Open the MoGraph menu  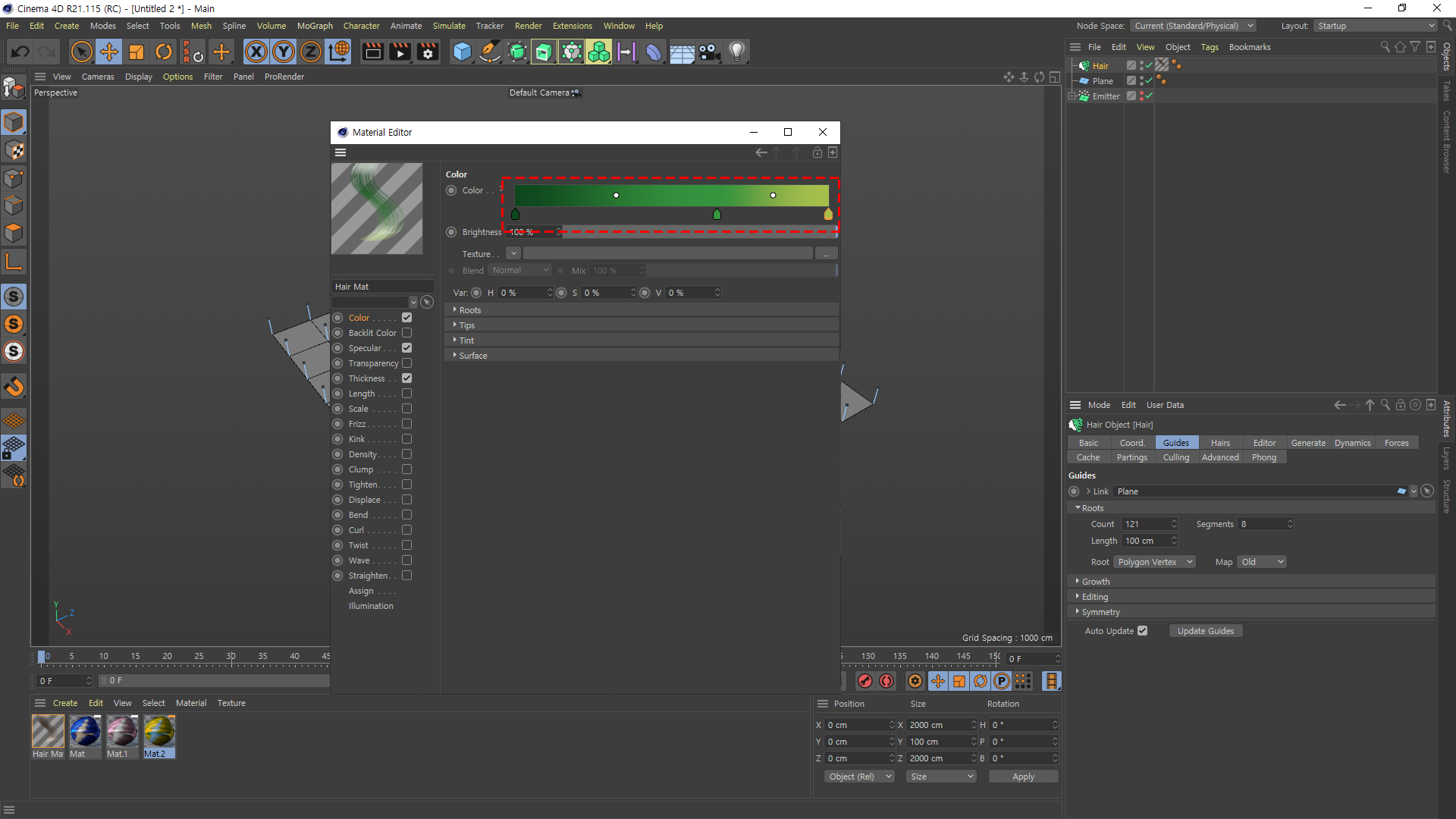pyautogui.click(x=315, y=26)
